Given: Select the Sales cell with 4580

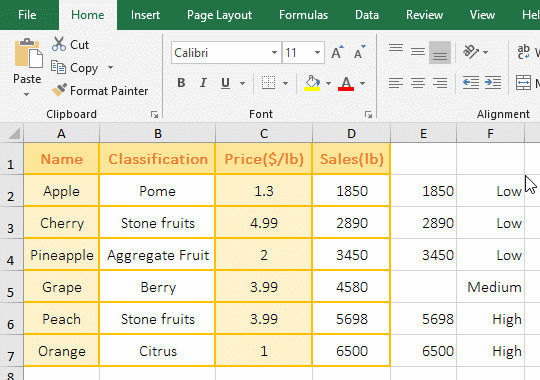Looking at the screenshot, I should click(x=351, y=287).
